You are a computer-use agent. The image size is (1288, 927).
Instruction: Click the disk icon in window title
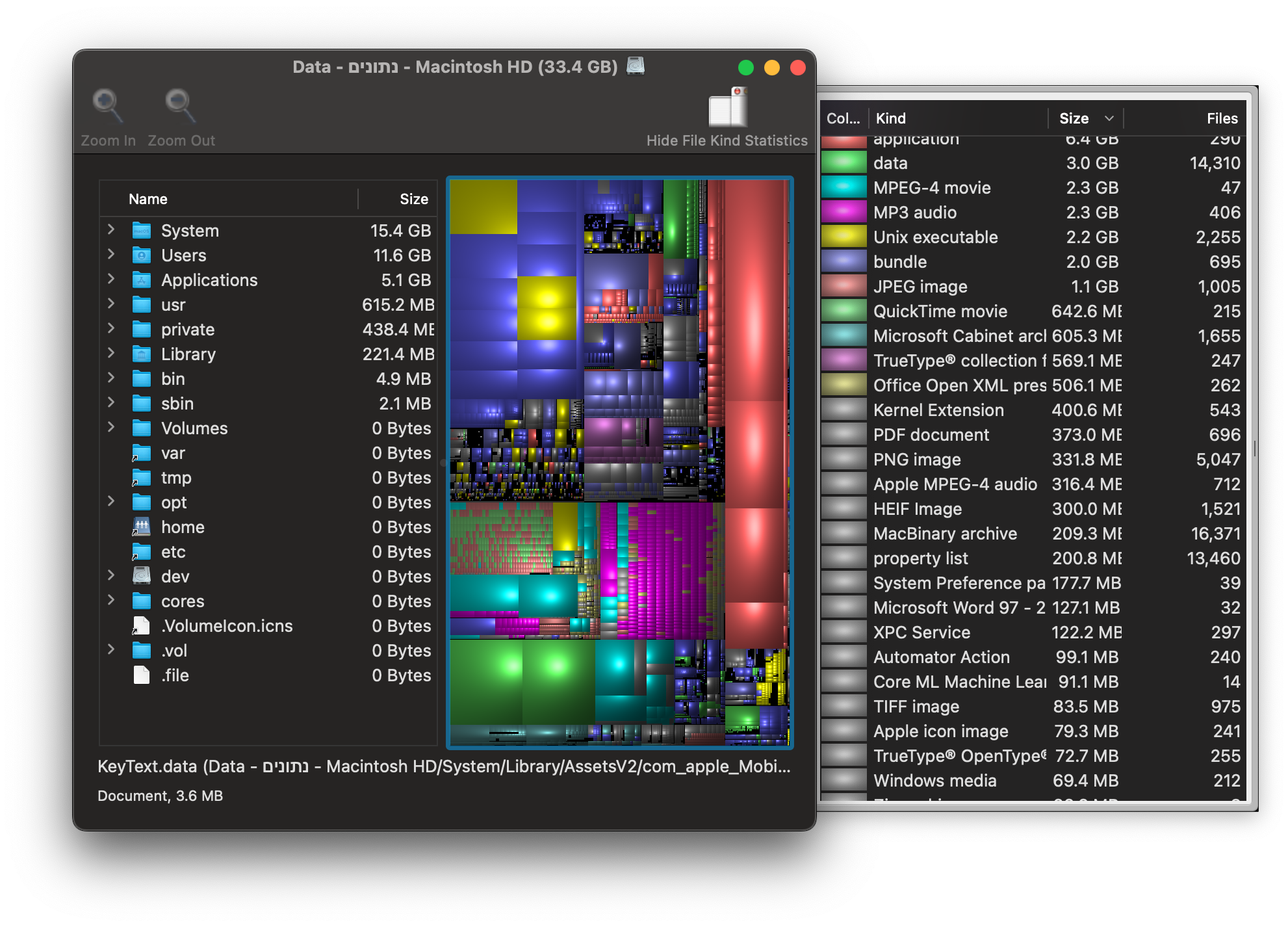[x=636, y=66]
